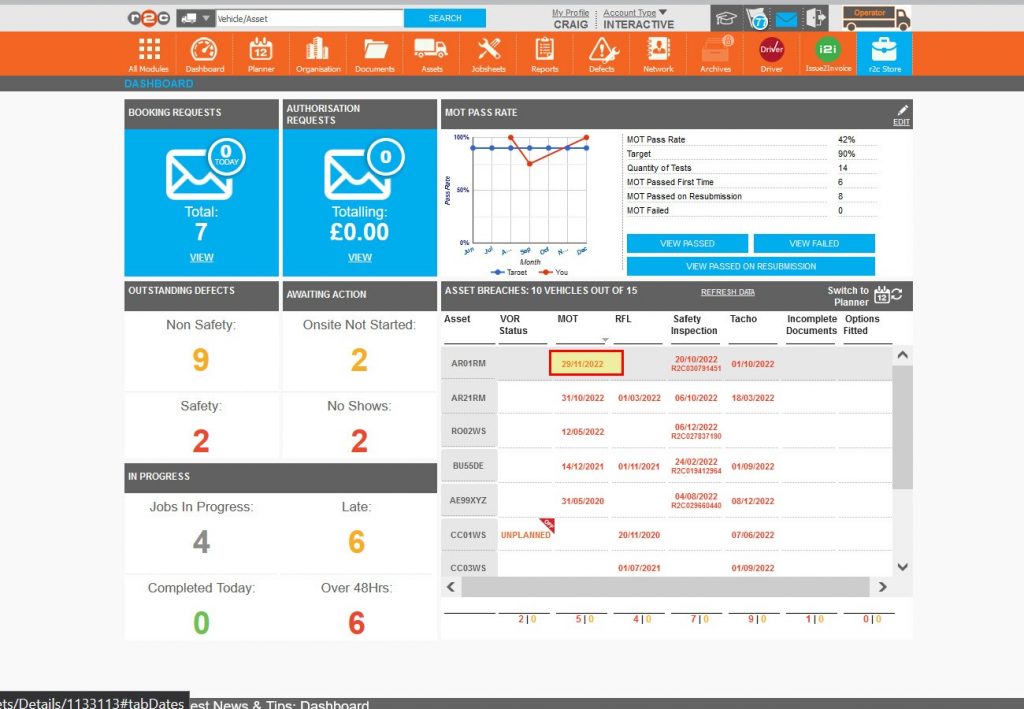Screen dimensions: 1024x709
Task: Click the VIEW FAILED button
Action: coord(814,244)
